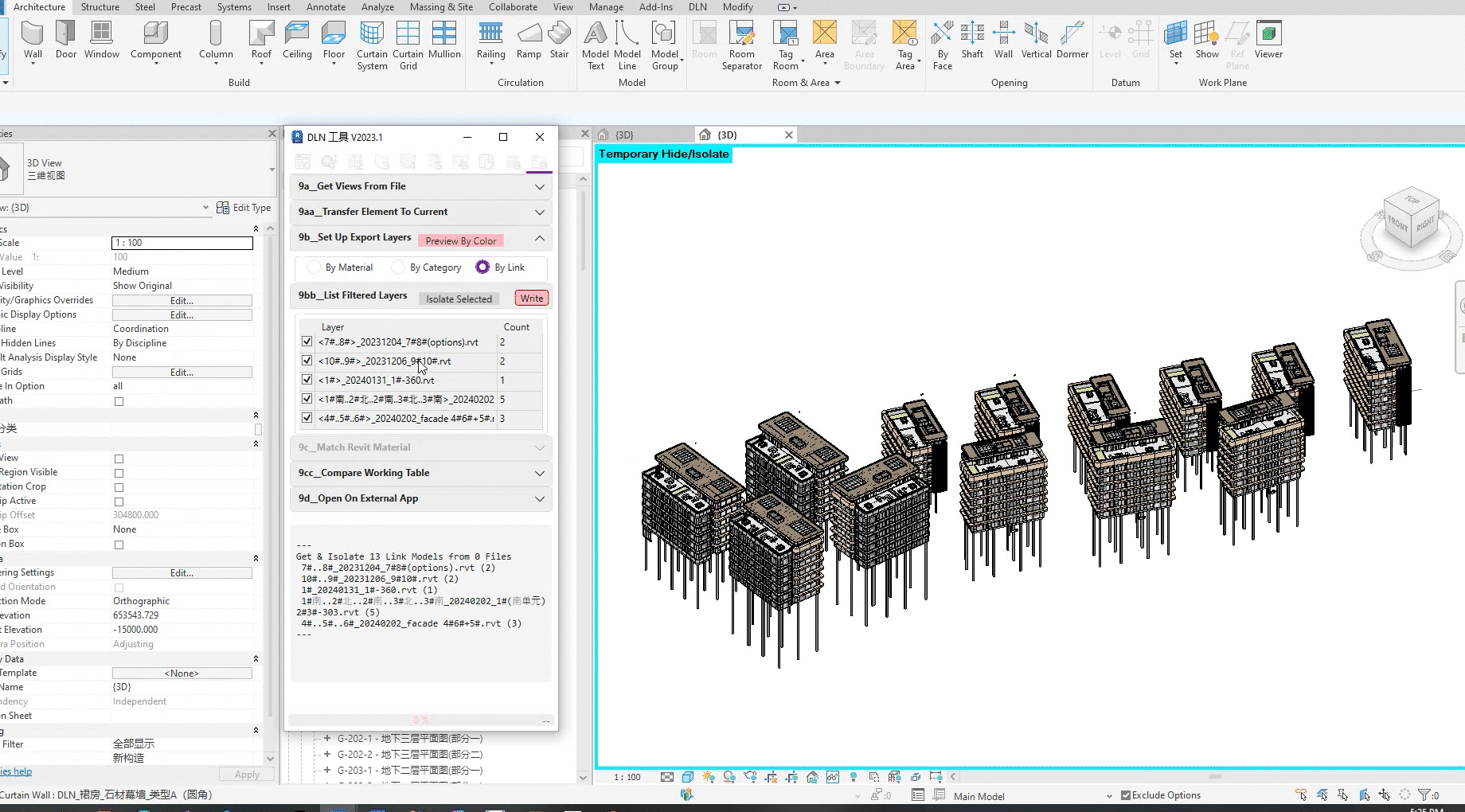1465x812 pixels.
Task: Uncheck the 1# 20240131 1#-360.rvt layer
Action: [307, 380]
